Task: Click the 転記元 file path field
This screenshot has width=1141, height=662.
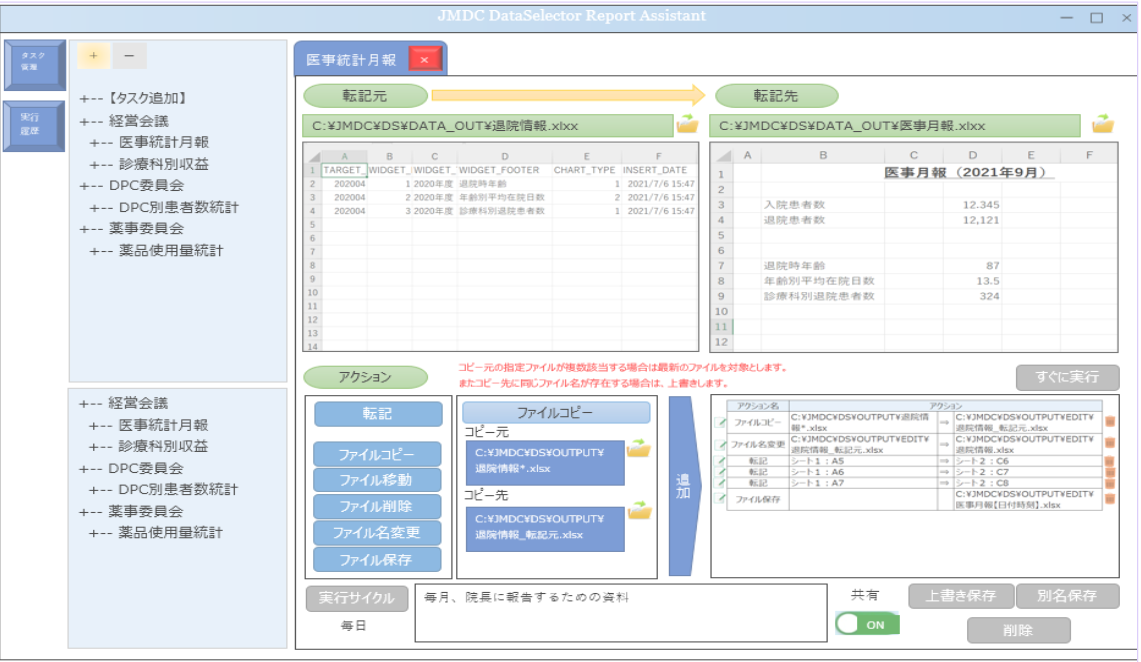Action: pos(488,126)
